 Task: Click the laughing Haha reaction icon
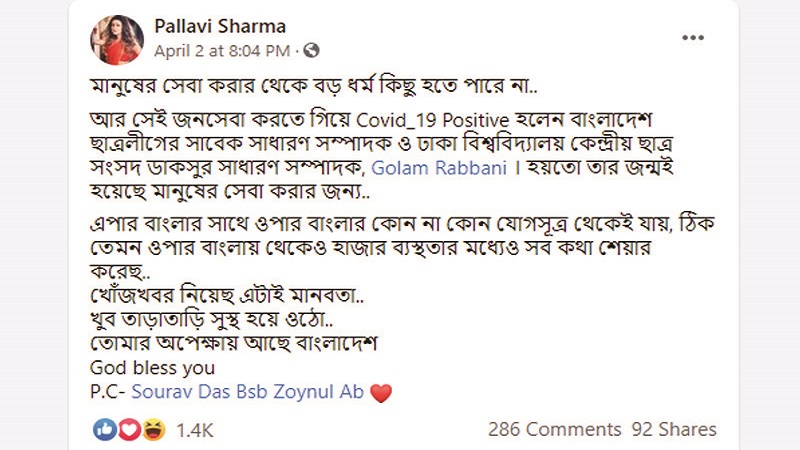tap(154, 430)
